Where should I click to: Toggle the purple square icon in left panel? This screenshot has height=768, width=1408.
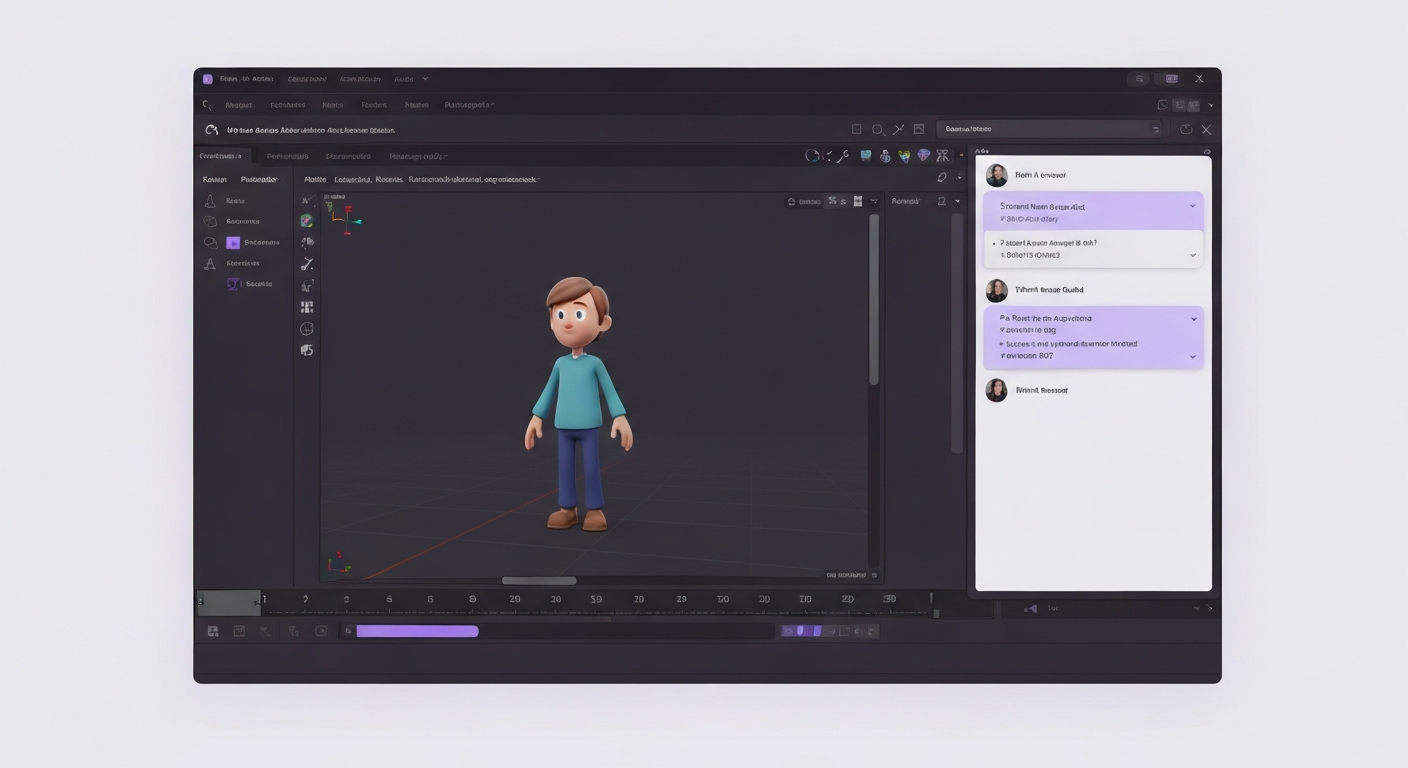coord(233,242)
